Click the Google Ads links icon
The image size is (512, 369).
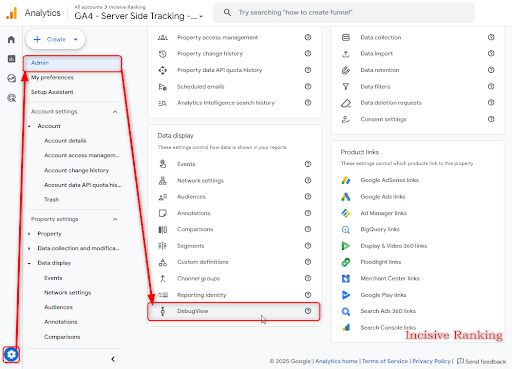pyautogui.click(x=346, y=197)
